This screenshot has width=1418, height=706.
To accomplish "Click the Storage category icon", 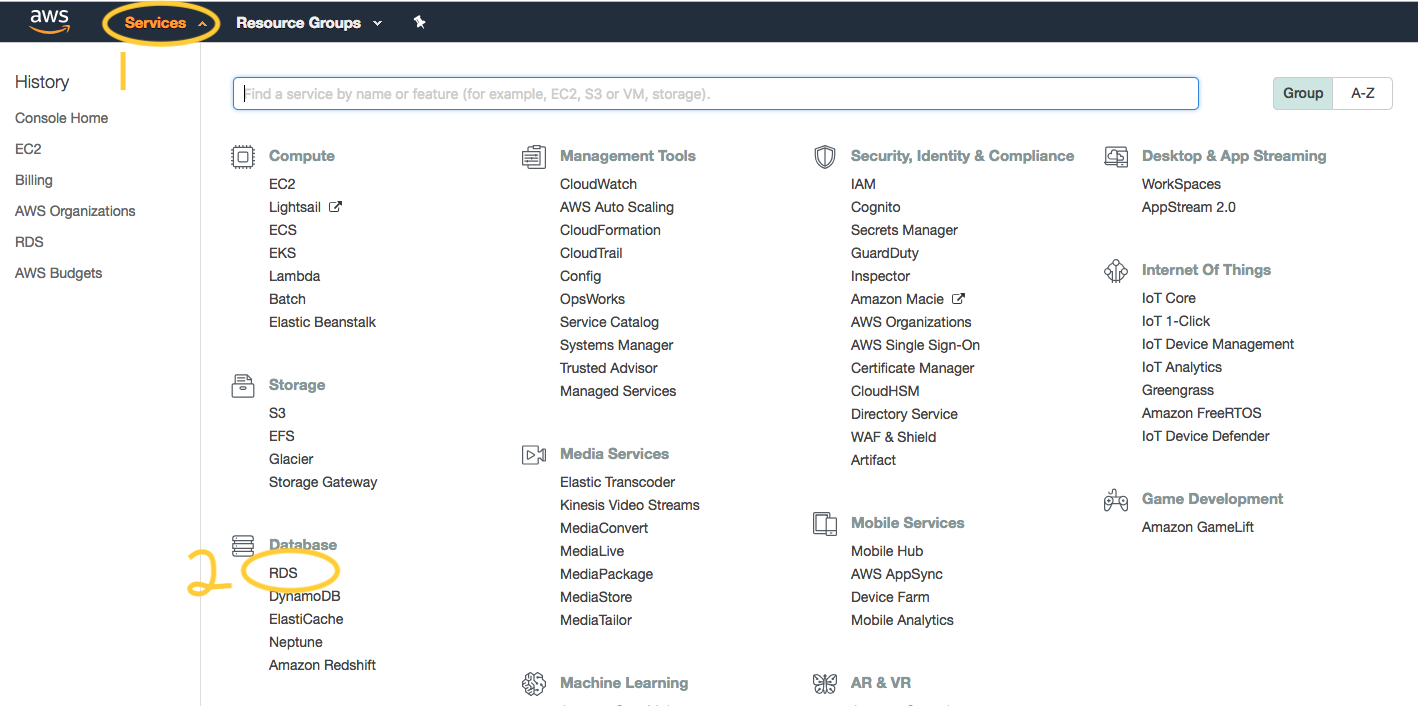I will [x=242, y=385].
